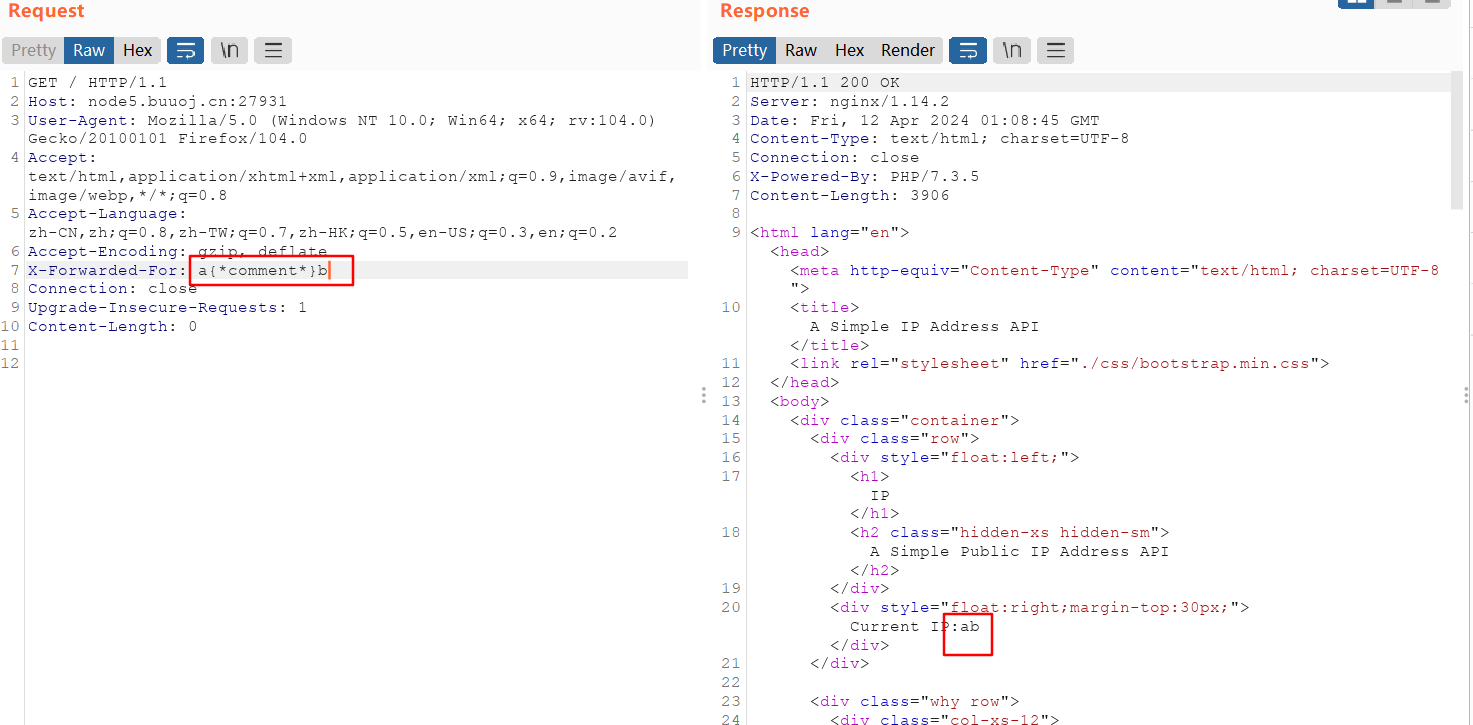Image resolution: width=1473 pixels, height=725 pixels.
Task: Click A Simple Public IP Address API text
Action: [x=1020, y=552]
